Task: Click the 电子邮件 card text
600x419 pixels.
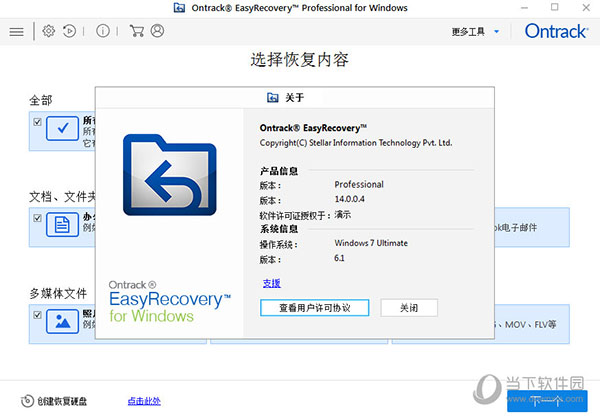Action: pyautogui.click(x=515, y=228)
